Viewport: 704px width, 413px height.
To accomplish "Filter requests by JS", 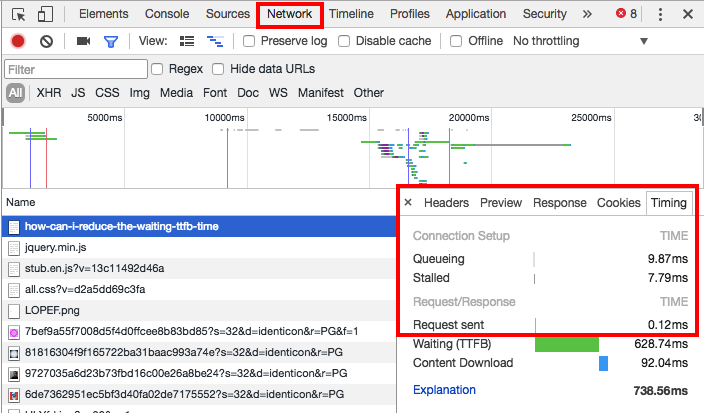I will click(78, 93).
